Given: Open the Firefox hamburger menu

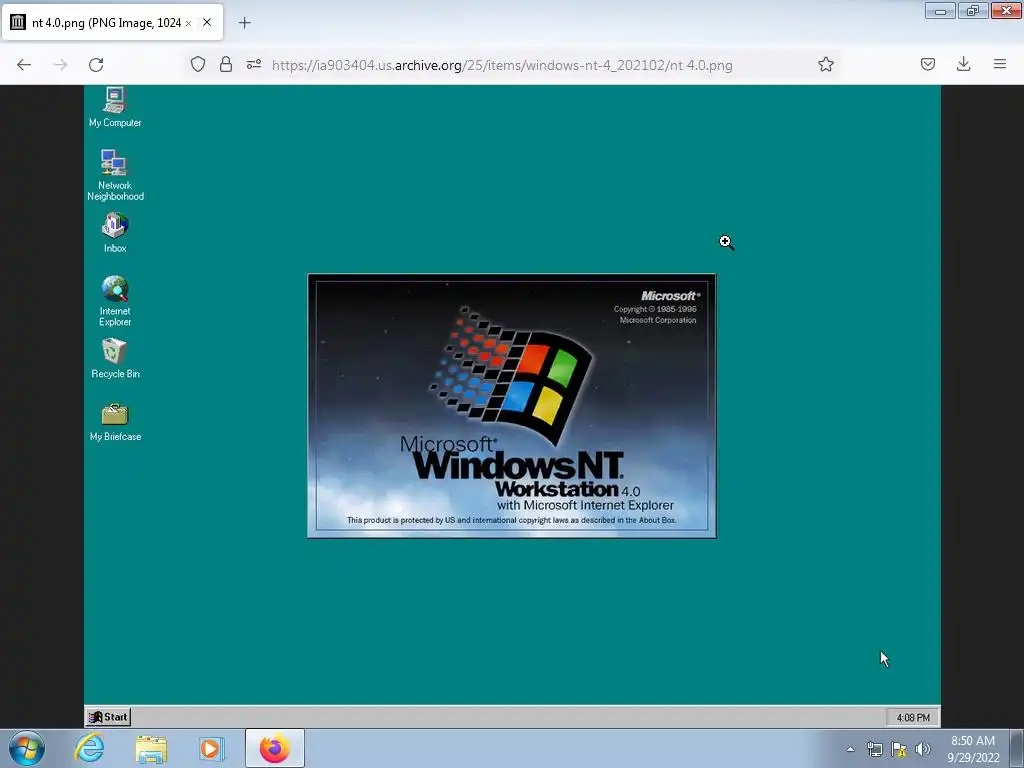Looking at the screenshot, I should [1000, 64].
